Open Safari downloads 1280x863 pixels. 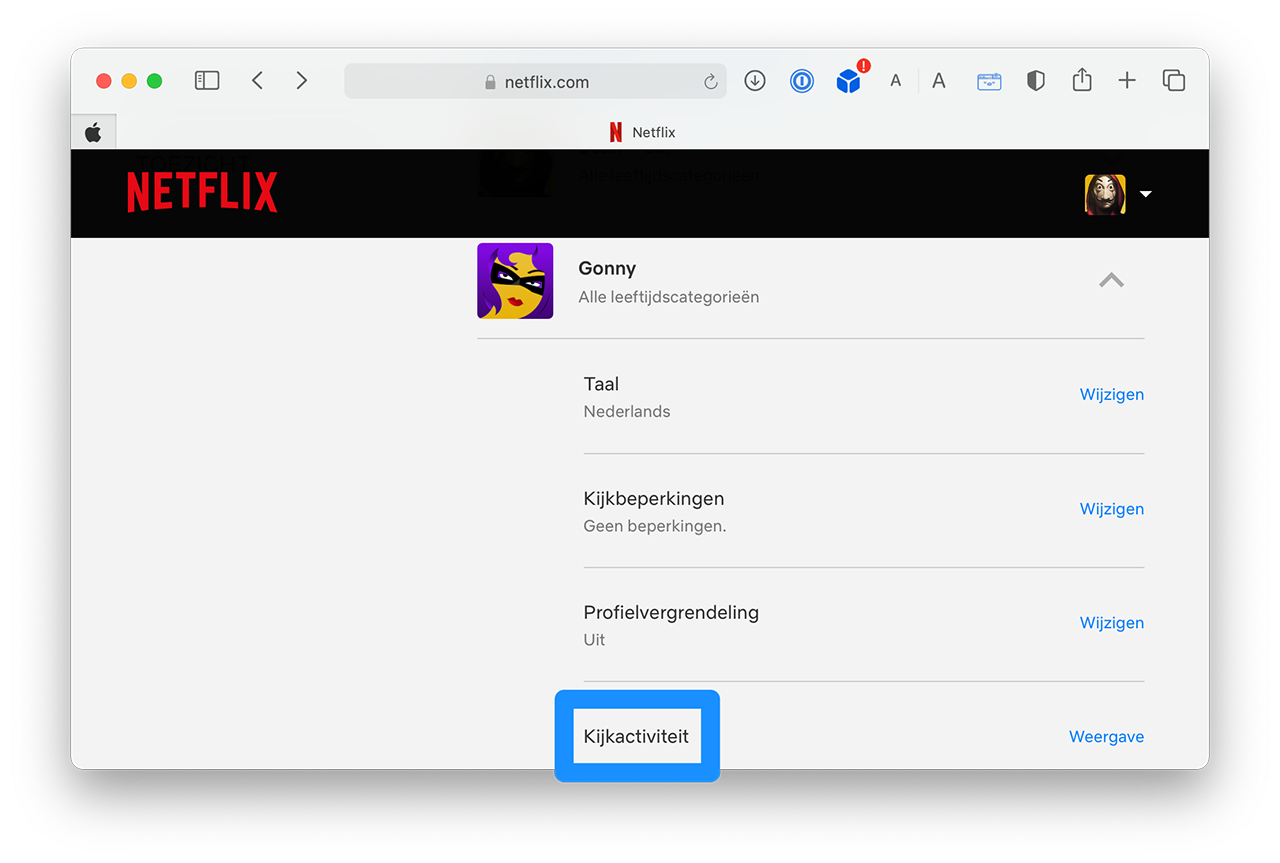[755, 81]
